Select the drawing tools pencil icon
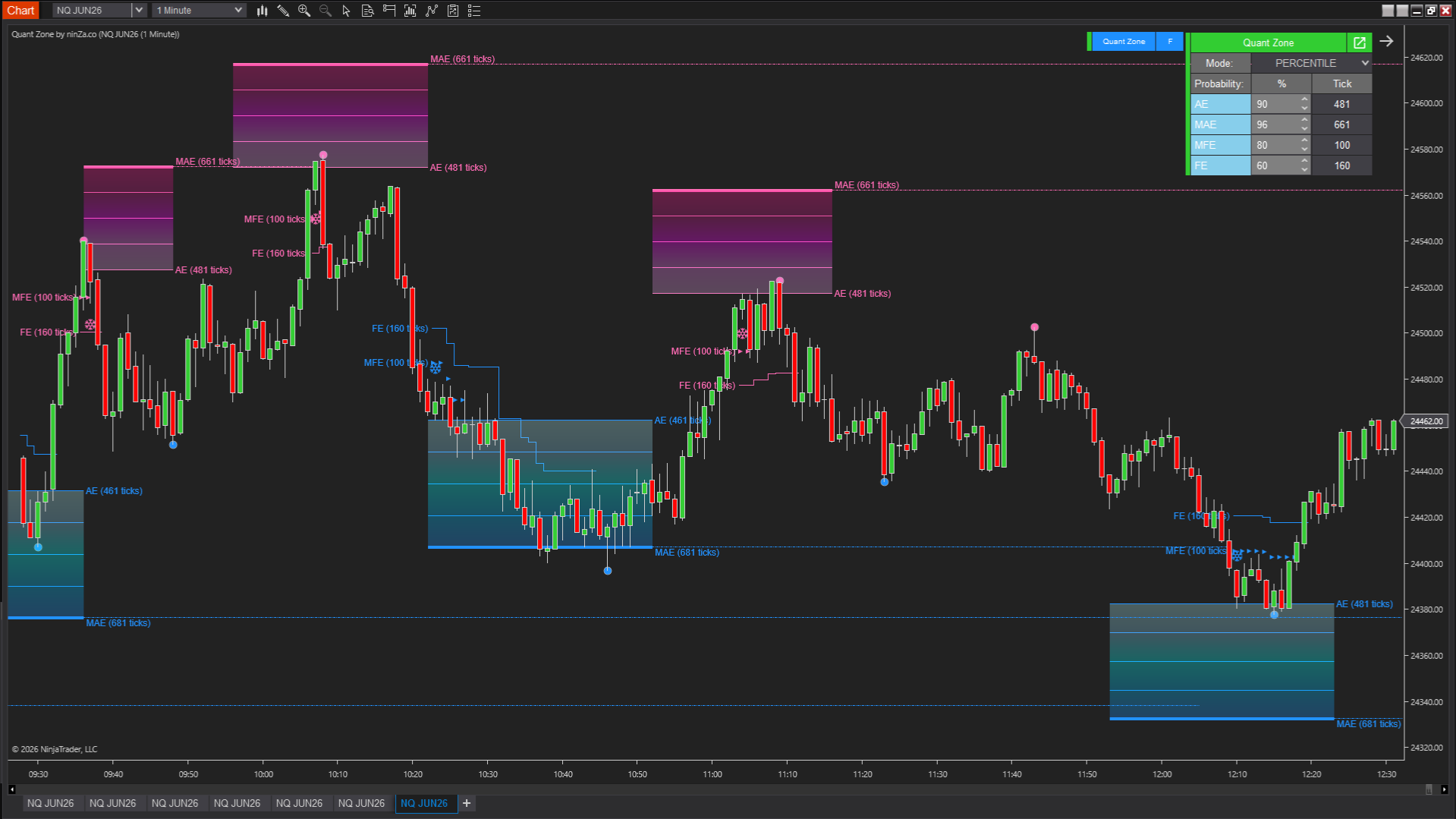 coord(283,11)
